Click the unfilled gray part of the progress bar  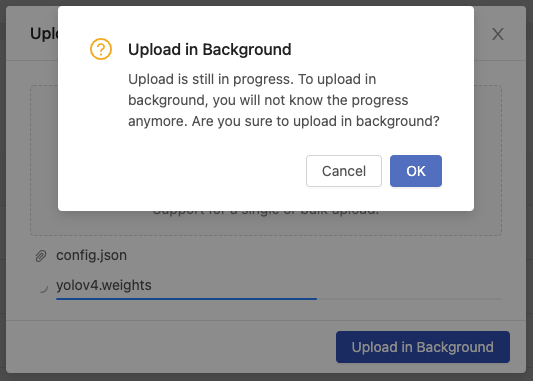[x=409, y=299]
